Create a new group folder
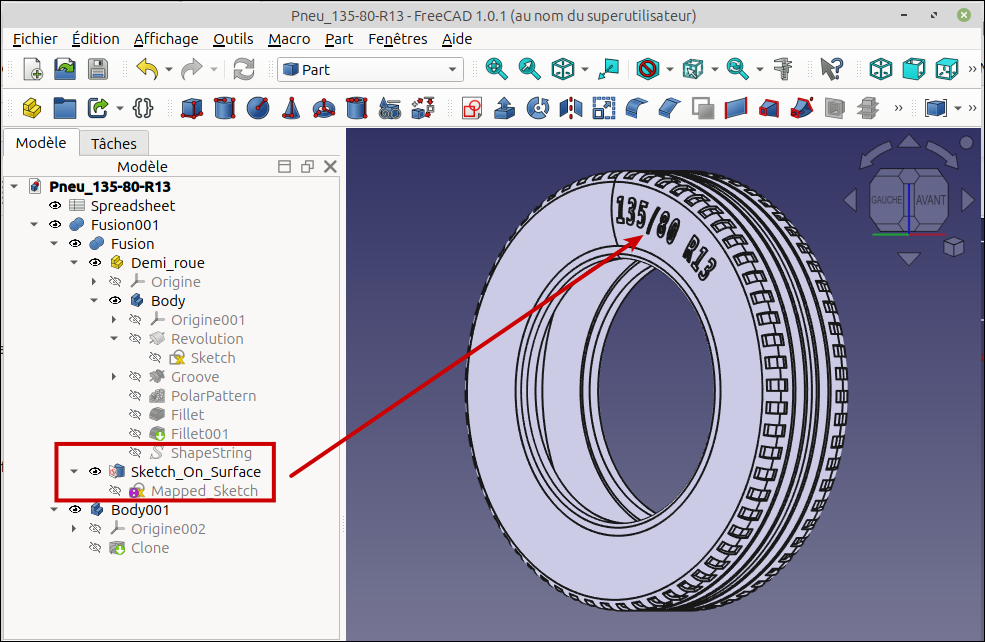Screen dimensions: 985x642 [x=65, y=108]
